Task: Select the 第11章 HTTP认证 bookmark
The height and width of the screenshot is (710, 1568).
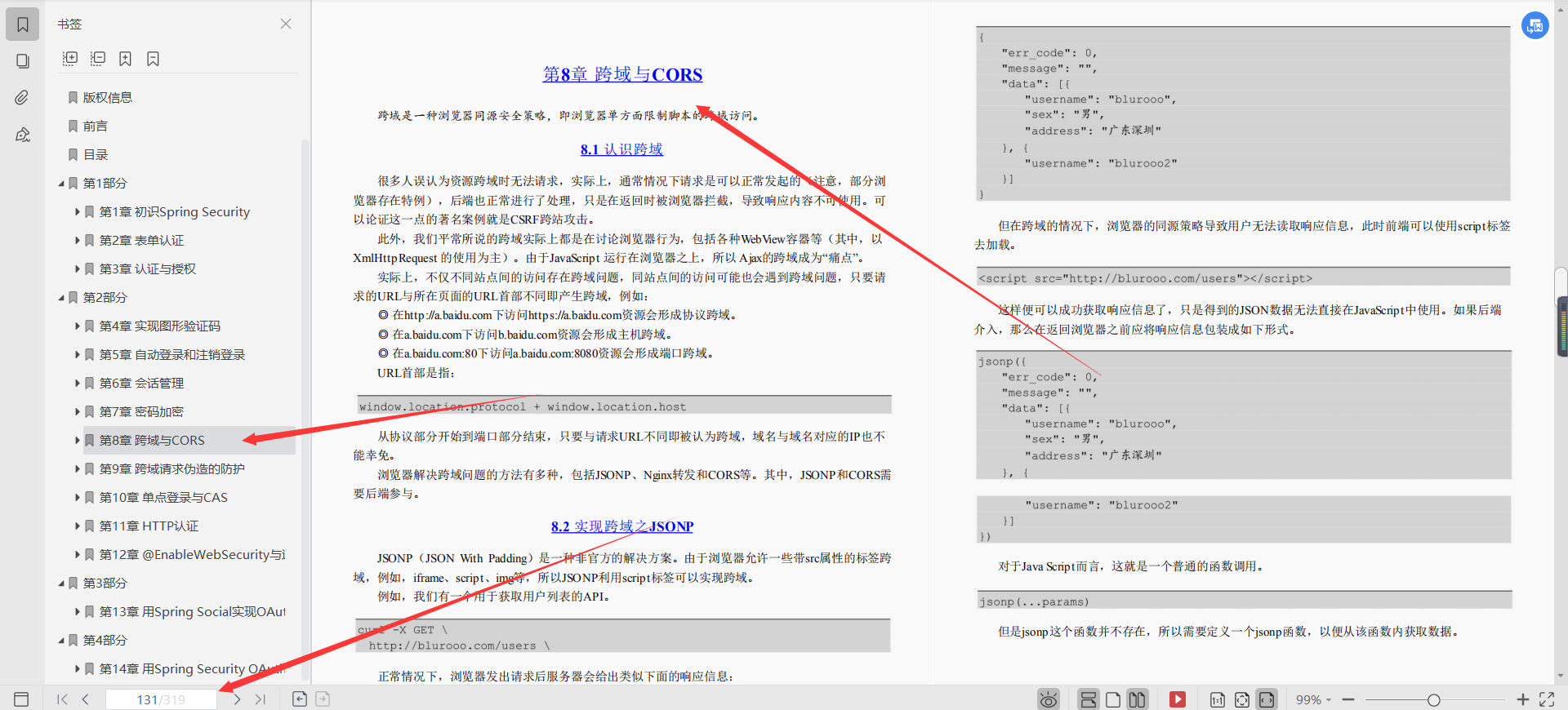Action: click(x=149, y=526)
